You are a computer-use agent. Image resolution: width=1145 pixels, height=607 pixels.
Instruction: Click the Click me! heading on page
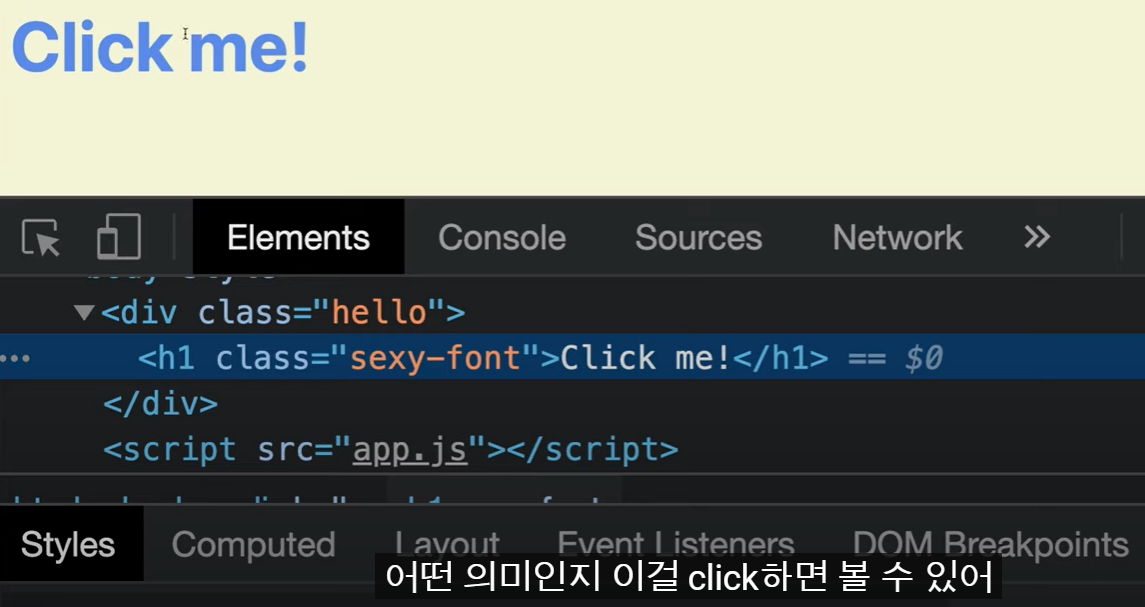[160, 47]
